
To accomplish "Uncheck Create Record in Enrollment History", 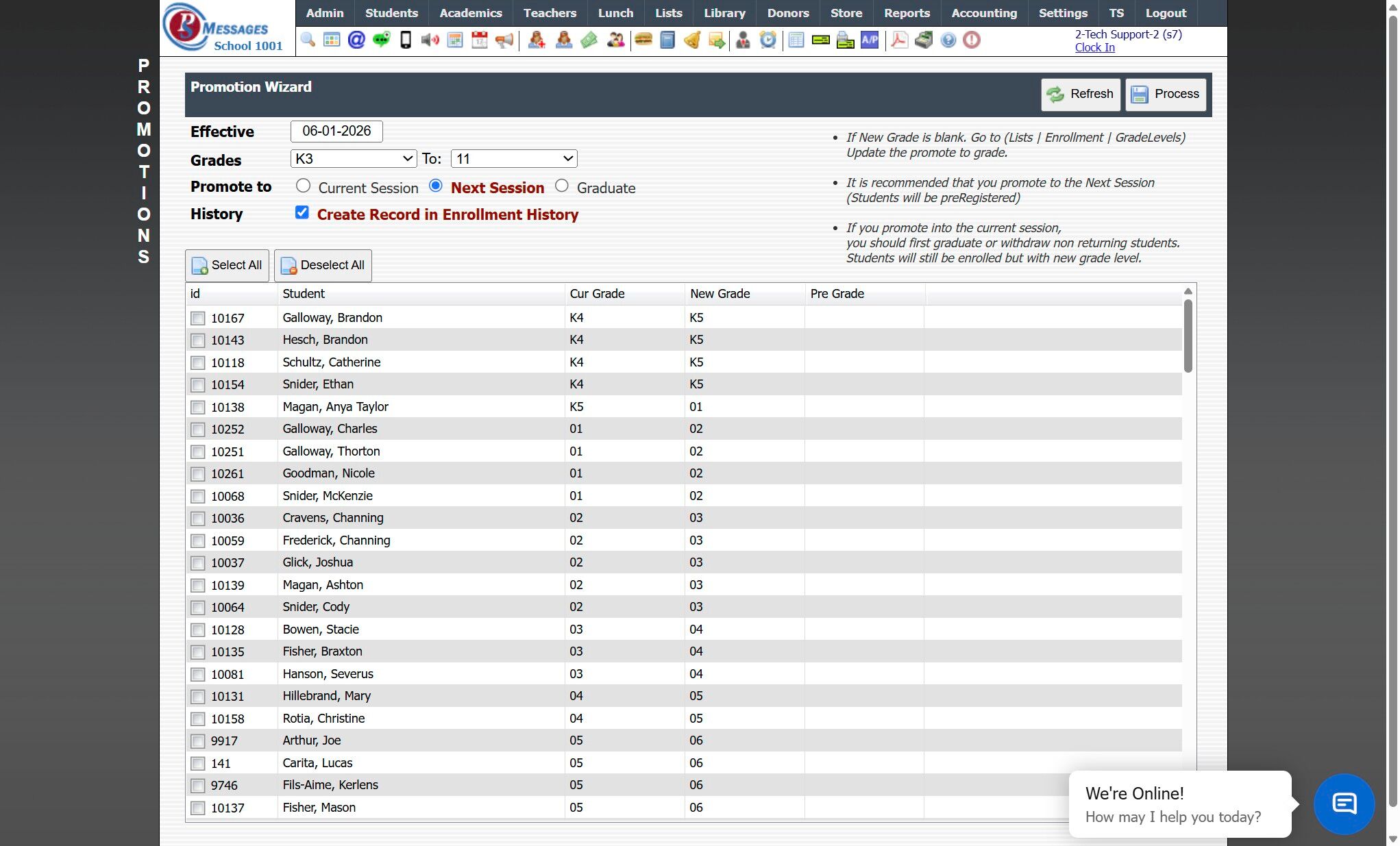I will pos(302,213).
